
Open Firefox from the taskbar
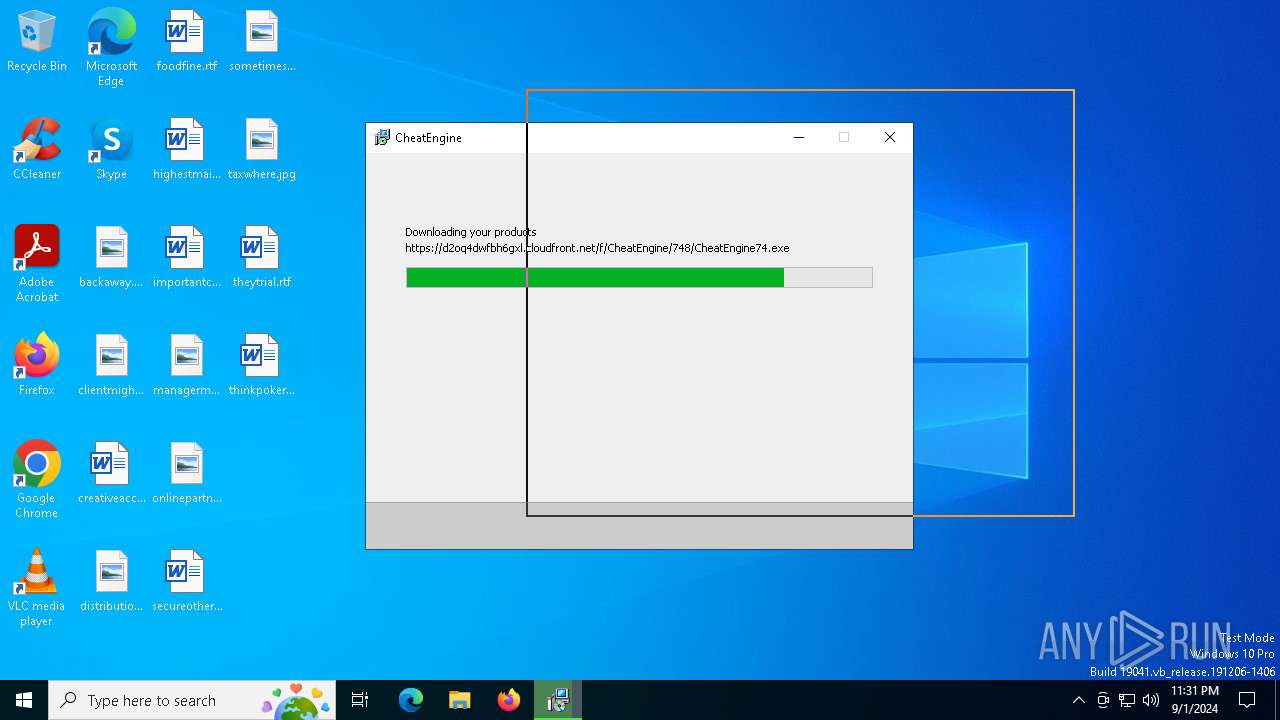click(x=509, y=700)
